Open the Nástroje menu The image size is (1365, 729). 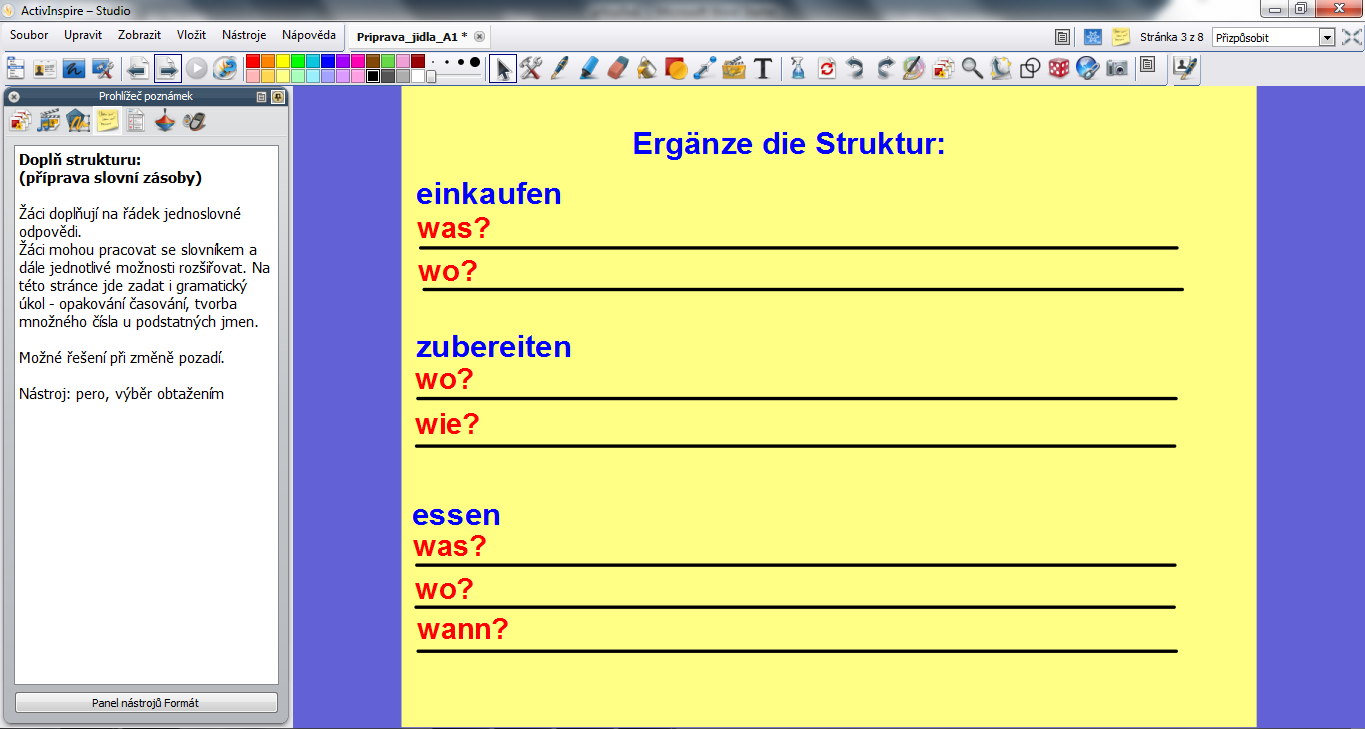pos(244,35)
